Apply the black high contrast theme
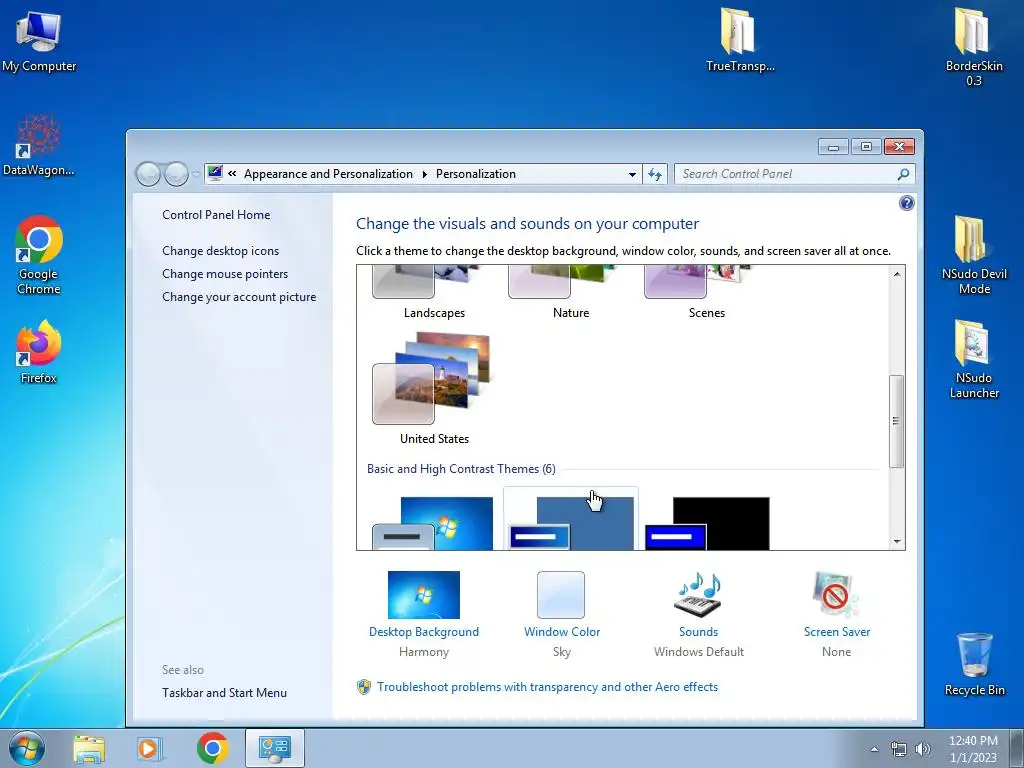The height and width of the screenshot is (768, 1024). click(708, 522)
